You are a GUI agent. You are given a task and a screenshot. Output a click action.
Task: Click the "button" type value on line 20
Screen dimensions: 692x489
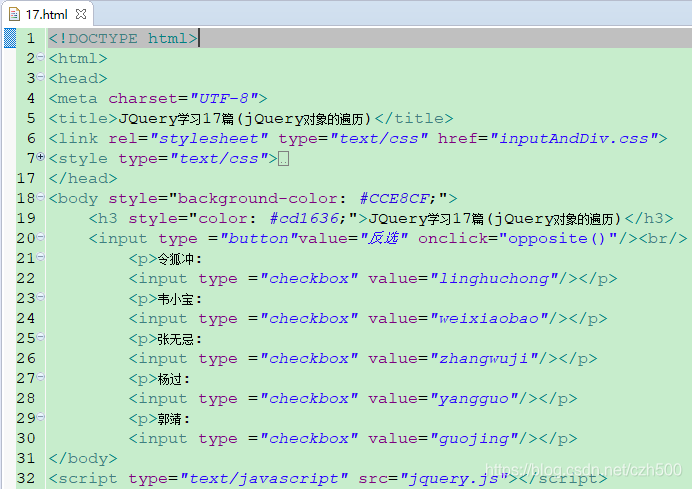click(x=259, y=238)
